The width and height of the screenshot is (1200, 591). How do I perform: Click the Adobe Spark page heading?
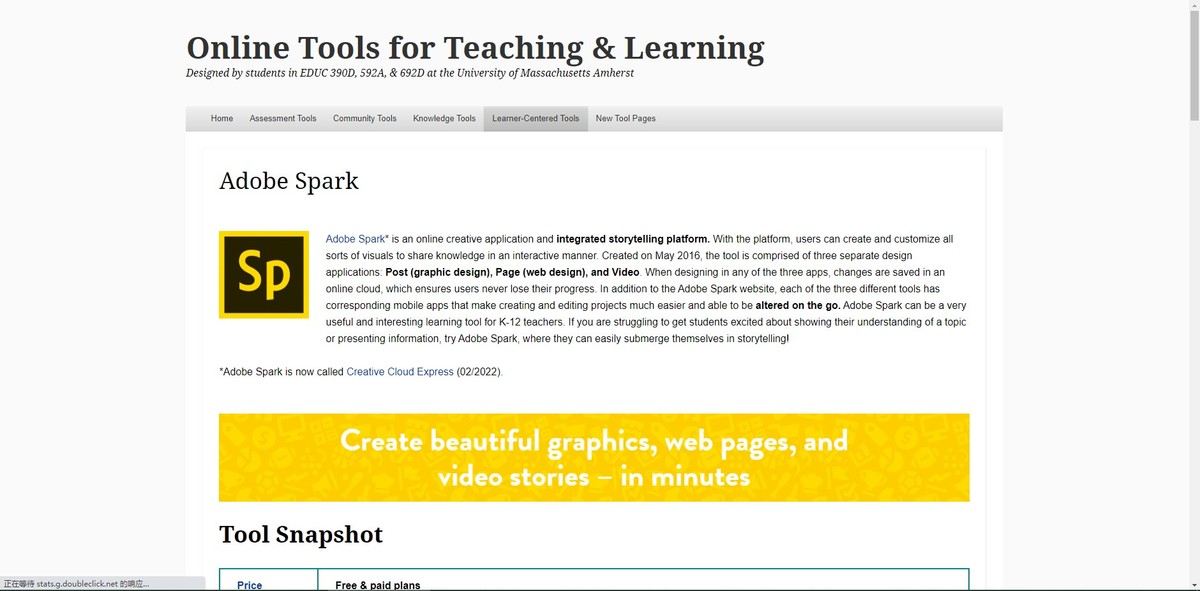tap(289, 181)
